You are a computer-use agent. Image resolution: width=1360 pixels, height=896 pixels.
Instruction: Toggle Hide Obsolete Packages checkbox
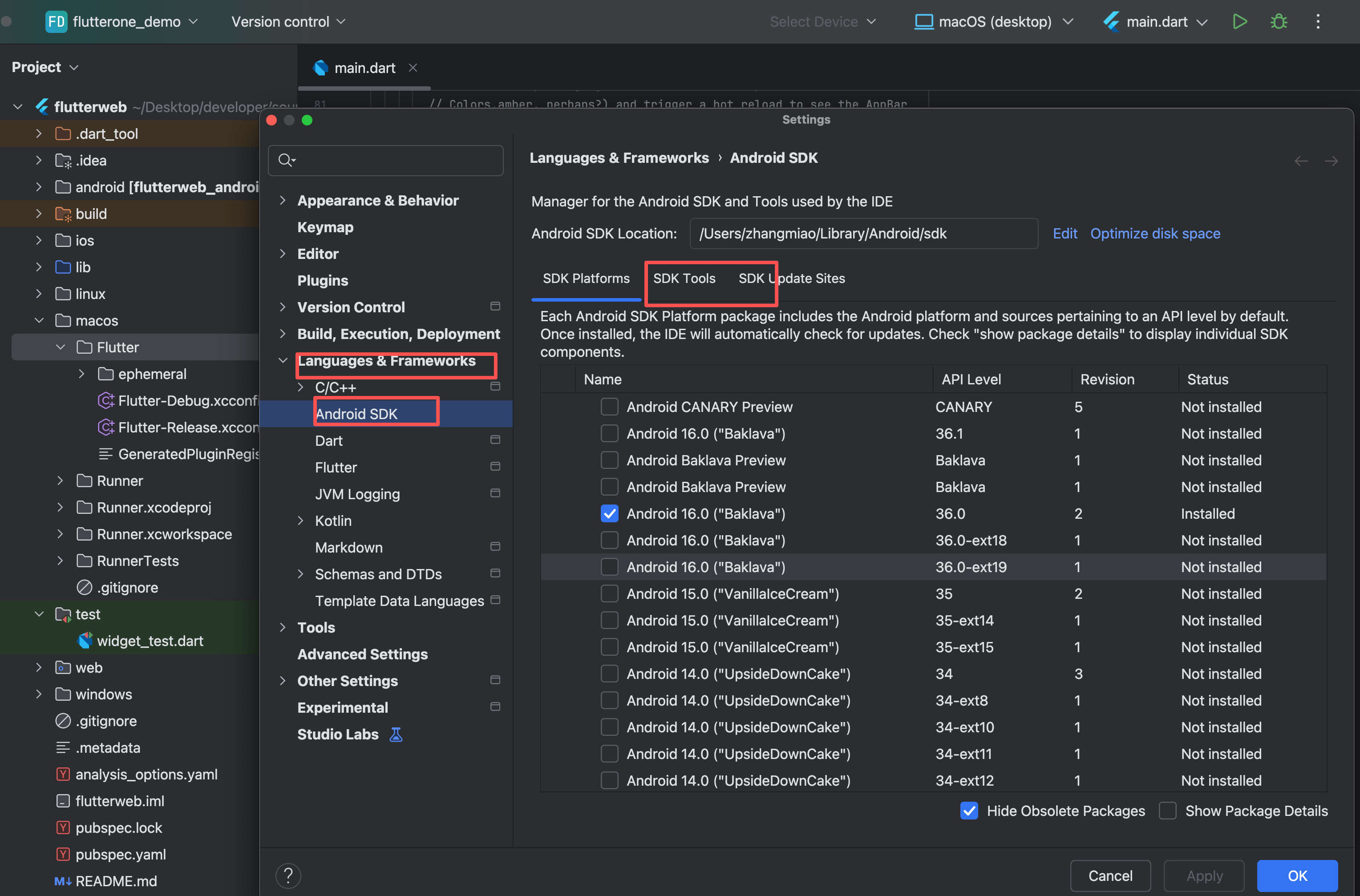(969, 811)
